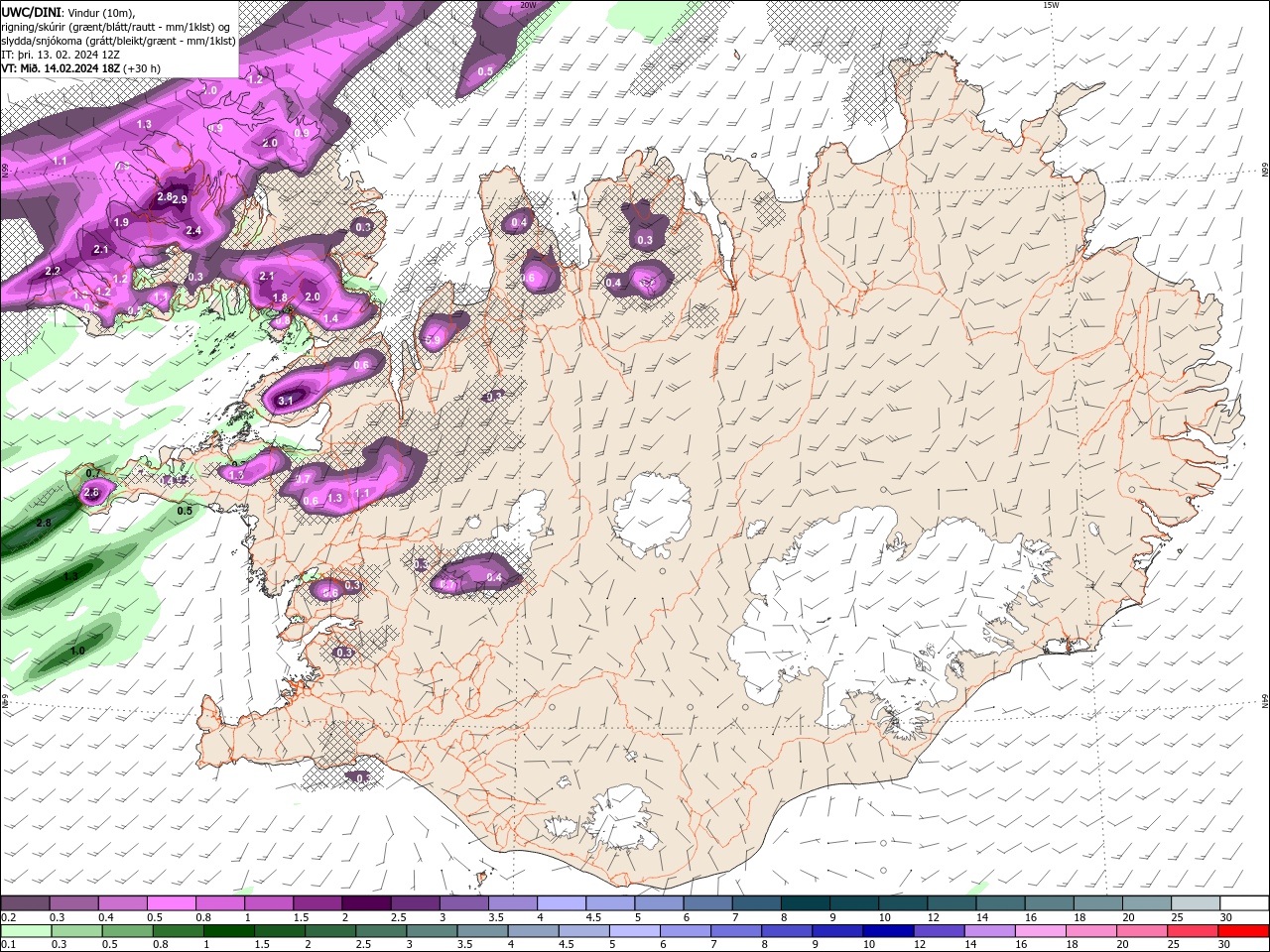Click the '2.9' snowfall value on the map
1270x952 pixels.
click(181, 199)
